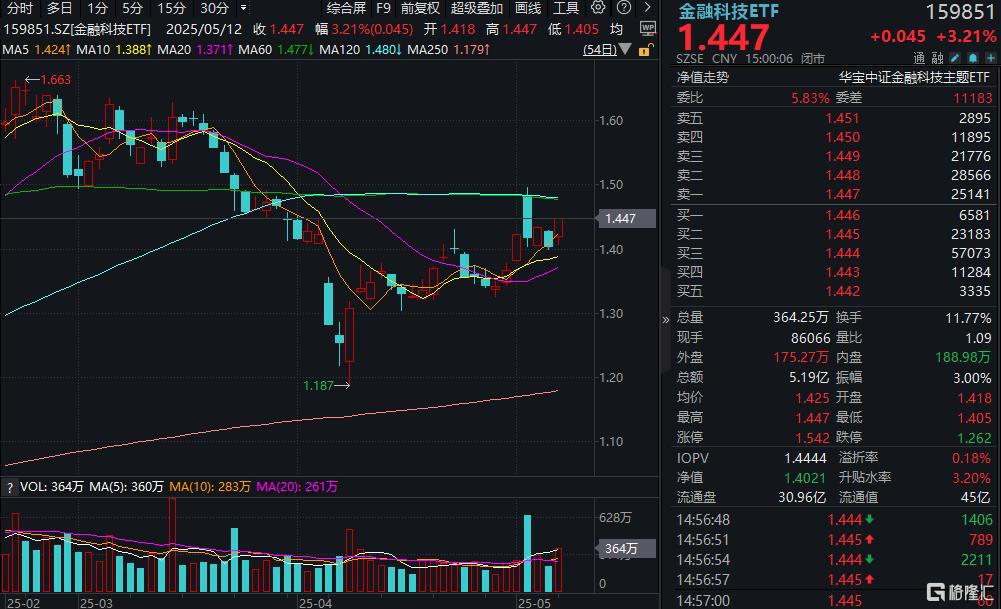The height and width of the screenshot is (609, 1001).
Task: Click the right arrow to show more toolbar items
Action: coord(647,8)
